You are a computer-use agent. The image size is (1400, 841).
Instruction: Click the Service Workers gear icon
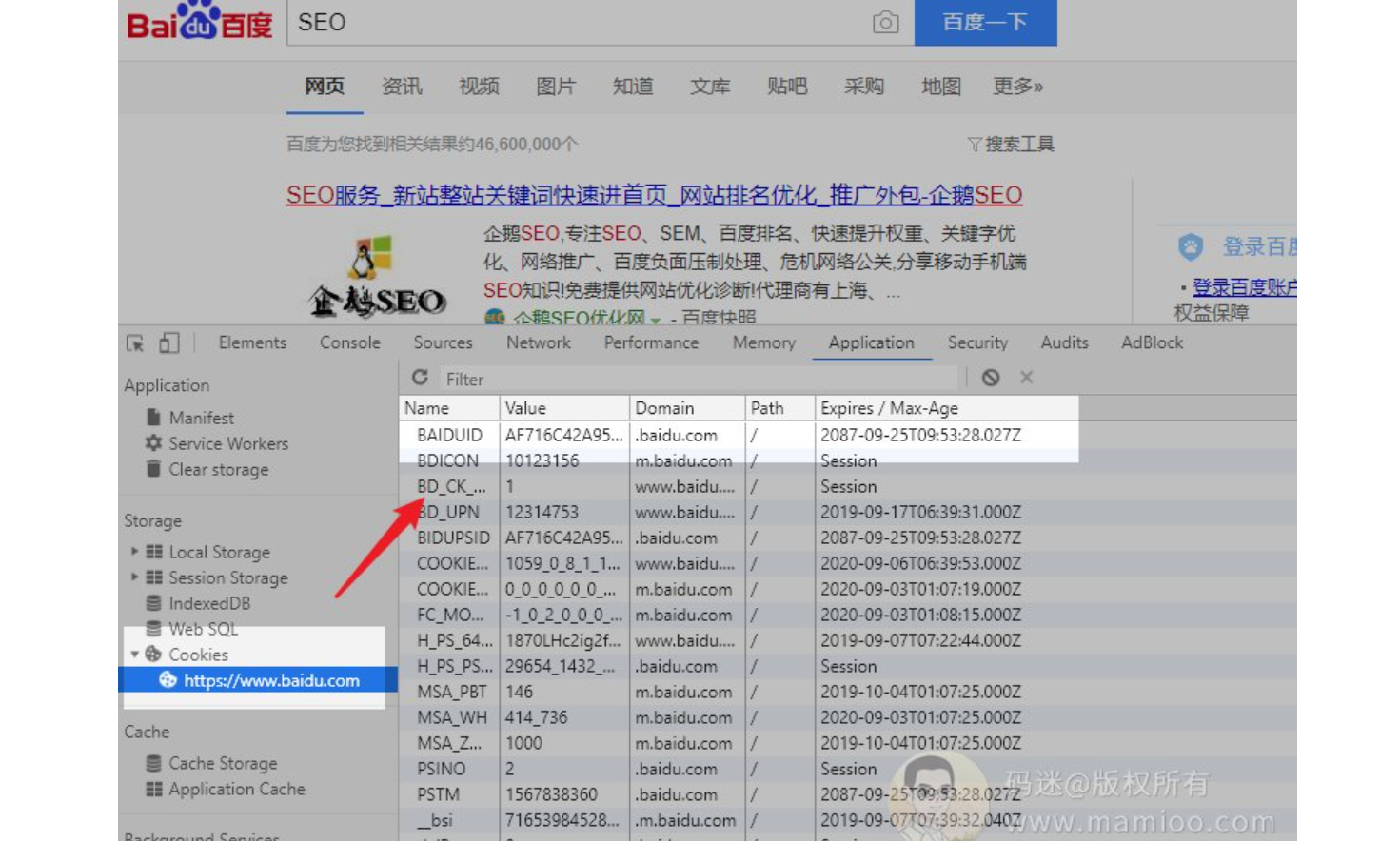pos(153,442)
